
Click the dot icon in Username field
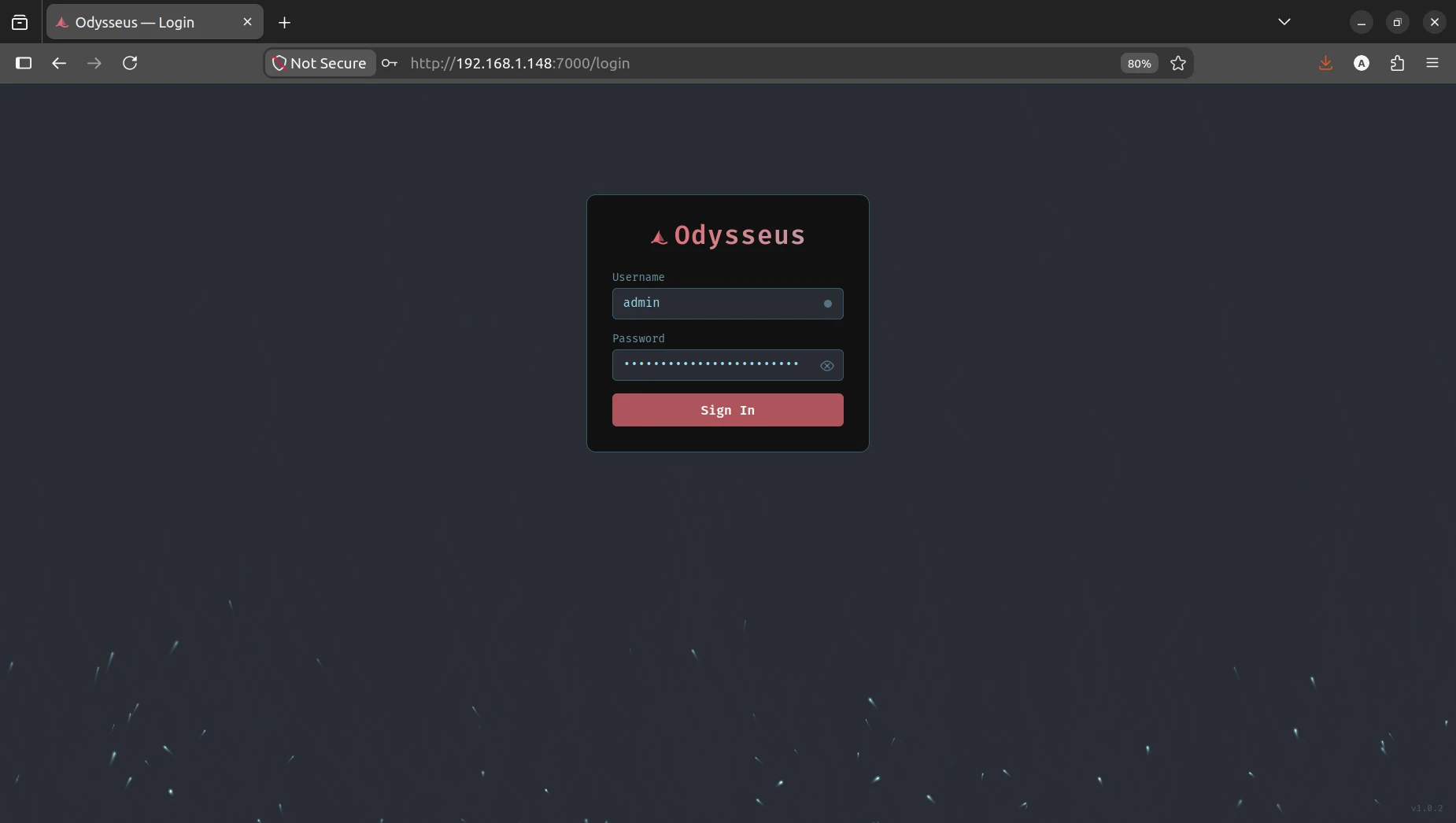(827, 304)
